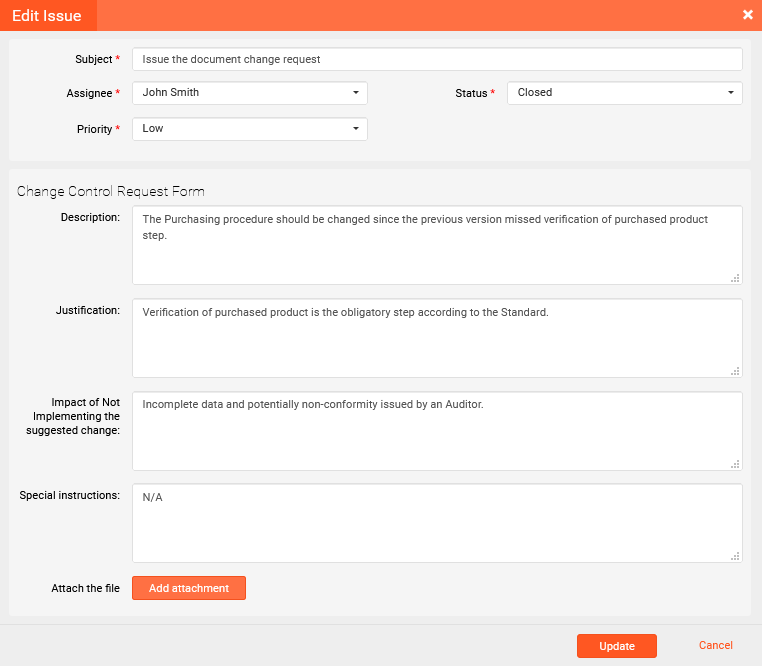Image resolution: width=762 pixels, height=666 pixels.
Task: Focus the Justification text area
Action: pos(437,338)
